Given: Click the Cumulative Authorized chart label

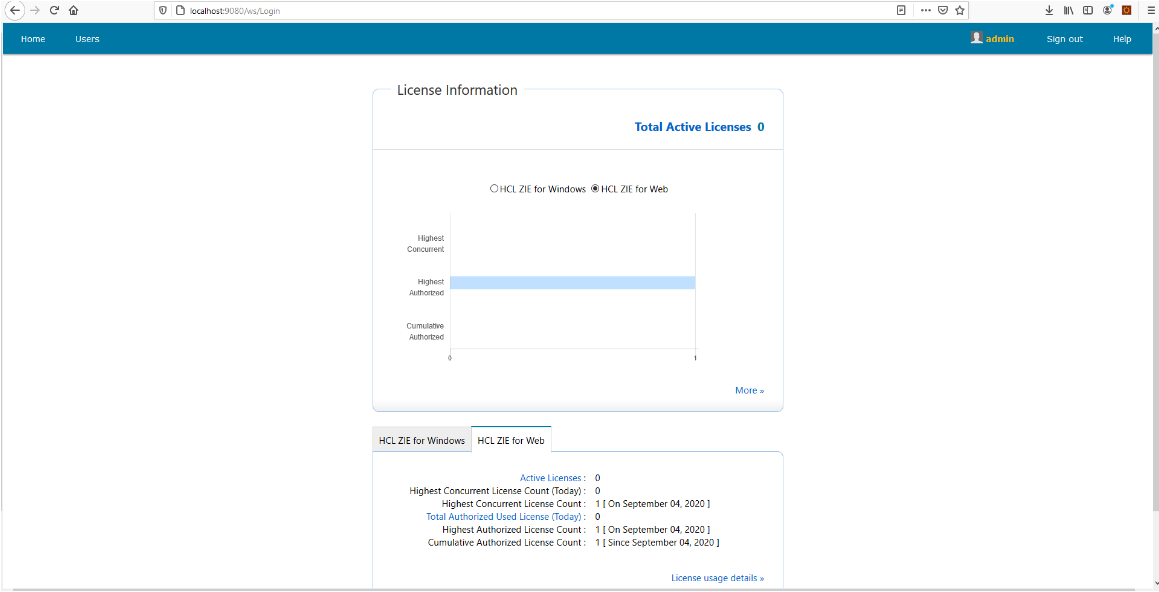Looking at the screenshot, I should [x=425, y=331].
